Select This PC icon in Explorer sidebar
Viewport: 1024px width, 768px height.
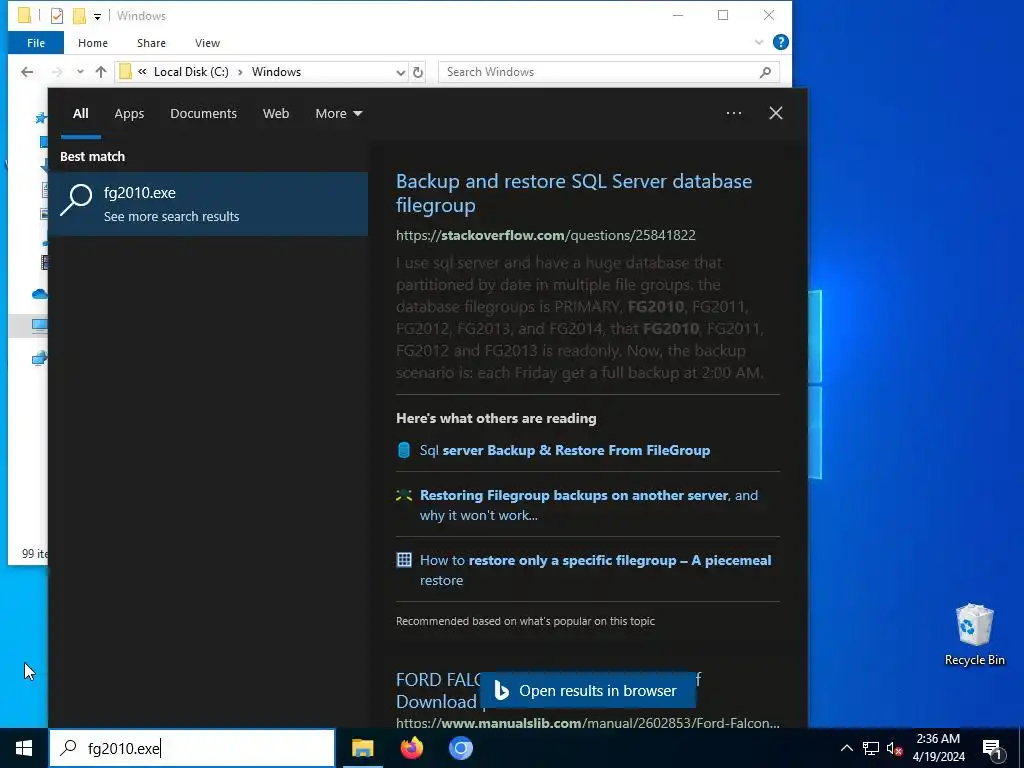pos(39,325)
